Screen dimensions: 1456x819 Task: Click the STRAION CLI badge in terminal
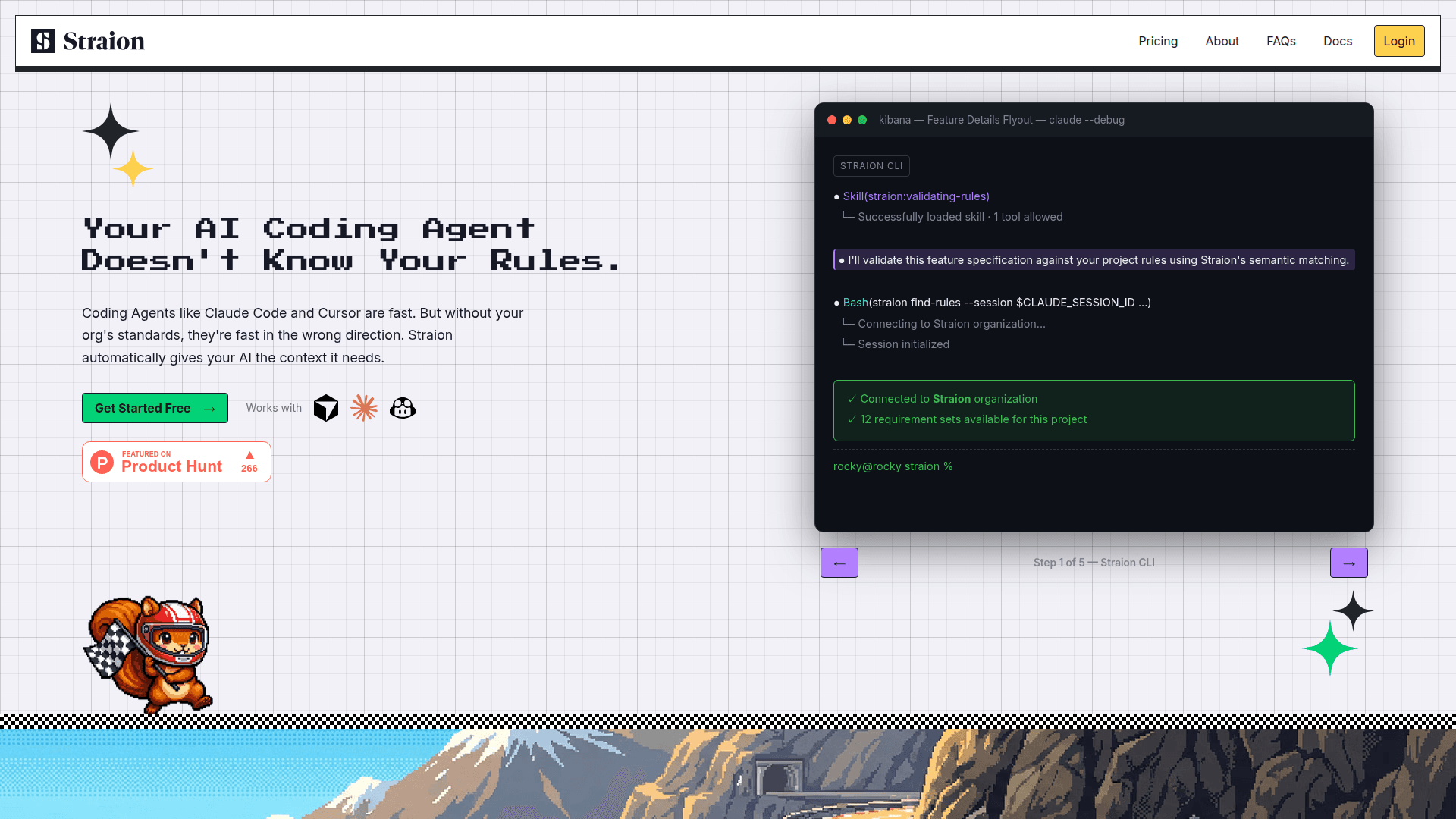pos(871,166)
